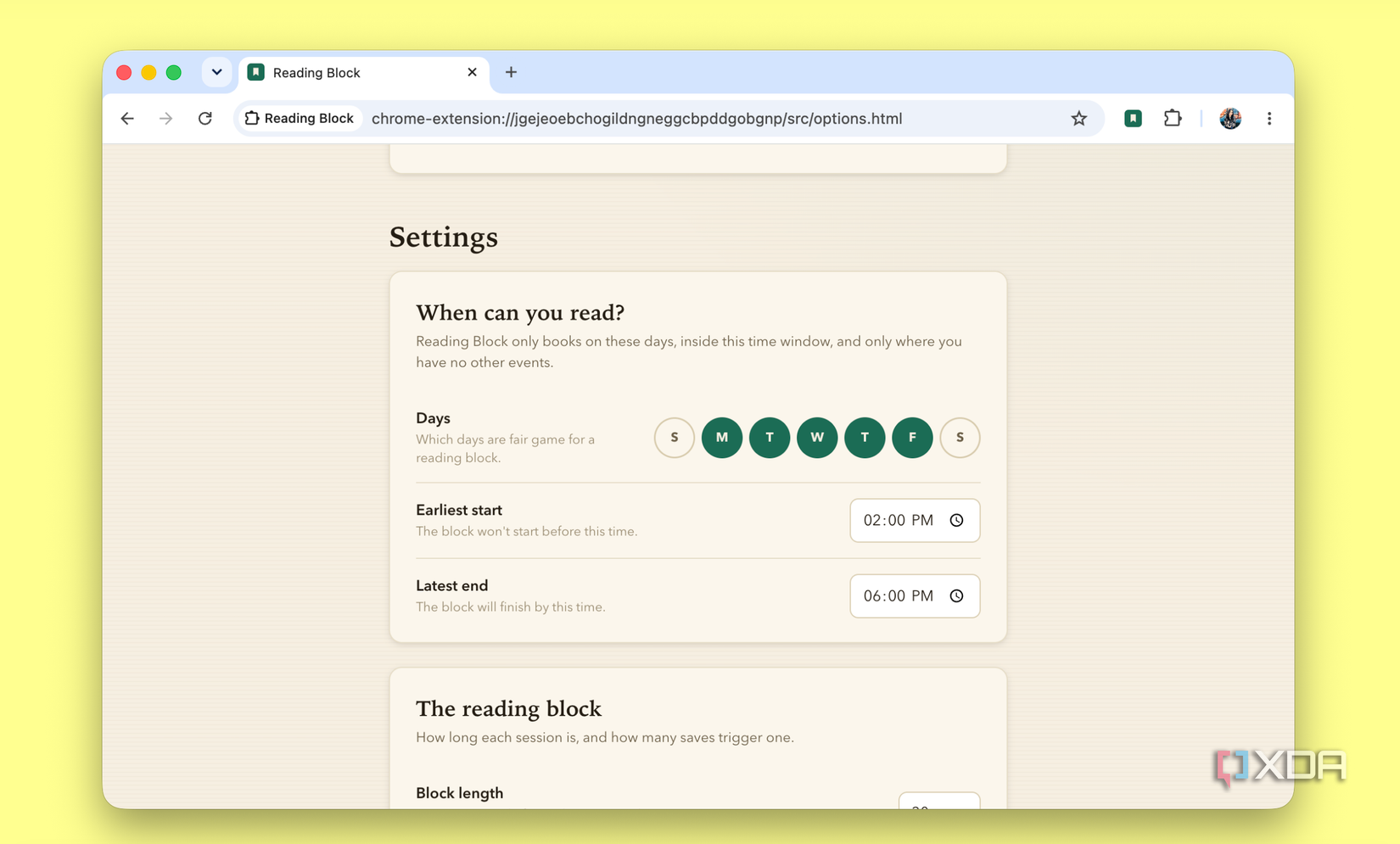Click the browser forward arrow
Image resolution: width=1400 pixels, height=844 pixels.
(x=165, y=119)
